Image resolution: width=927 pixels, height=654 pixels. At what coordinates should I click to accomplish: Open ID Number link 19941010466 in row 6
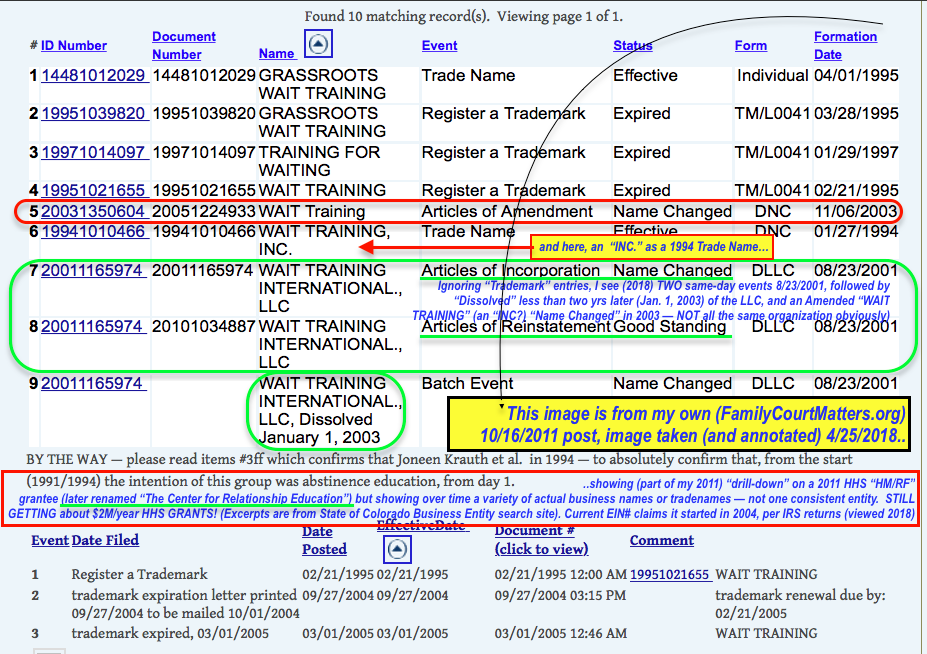pos(93,232)
